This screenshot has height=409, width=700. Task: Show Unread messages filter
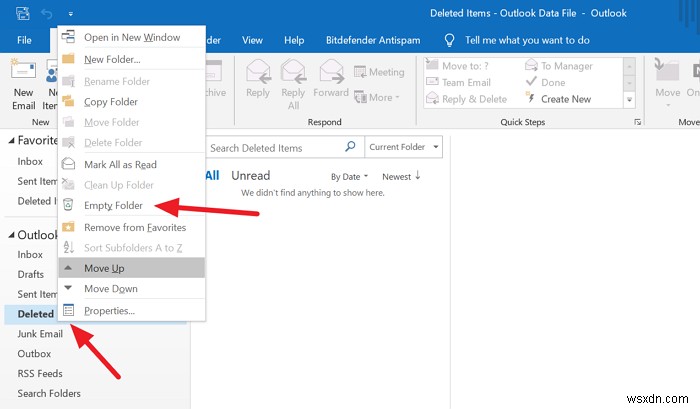pyautogui.click(x=250, y=175)
